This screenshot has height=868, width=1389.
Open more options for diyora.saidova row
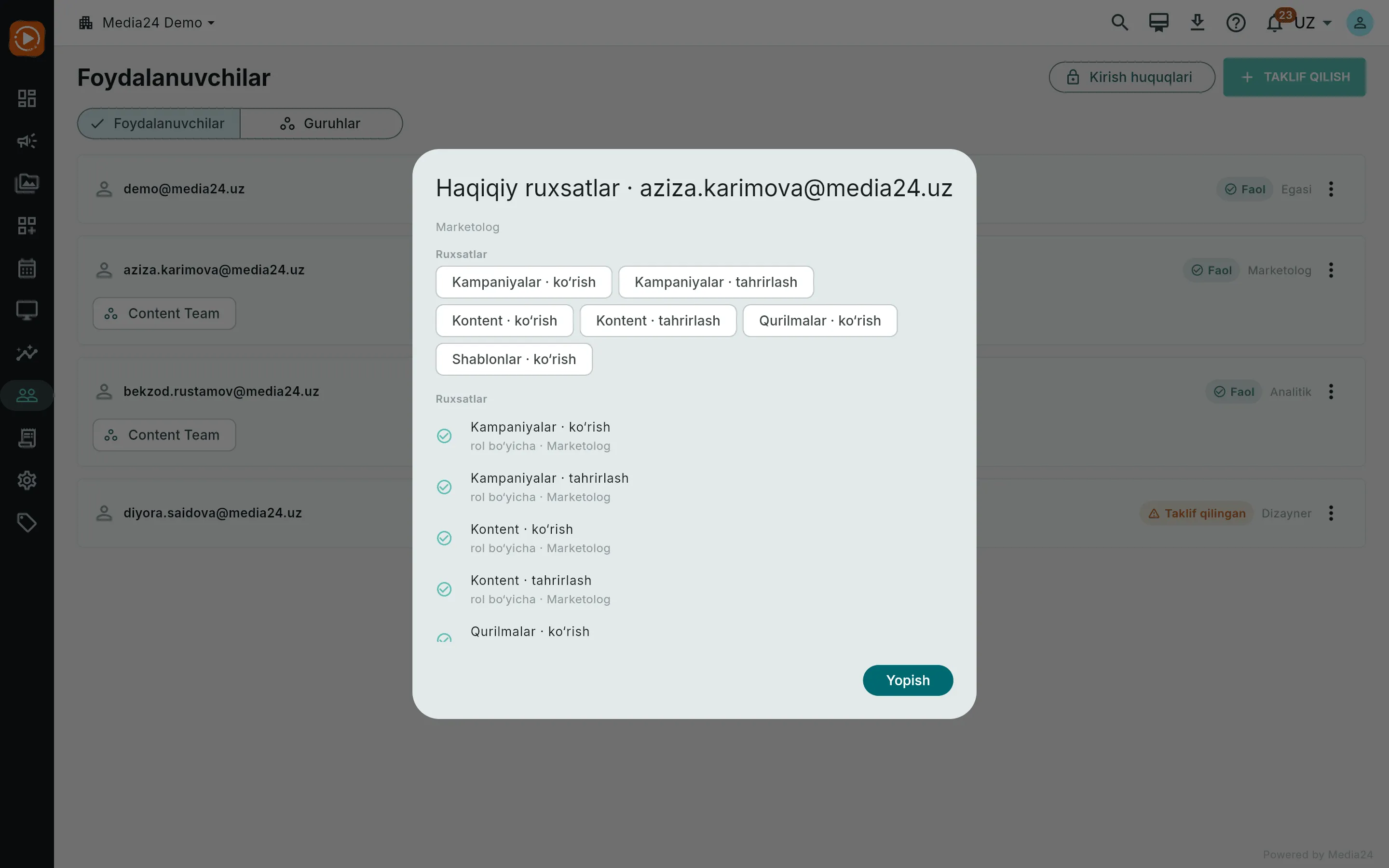1331,513
